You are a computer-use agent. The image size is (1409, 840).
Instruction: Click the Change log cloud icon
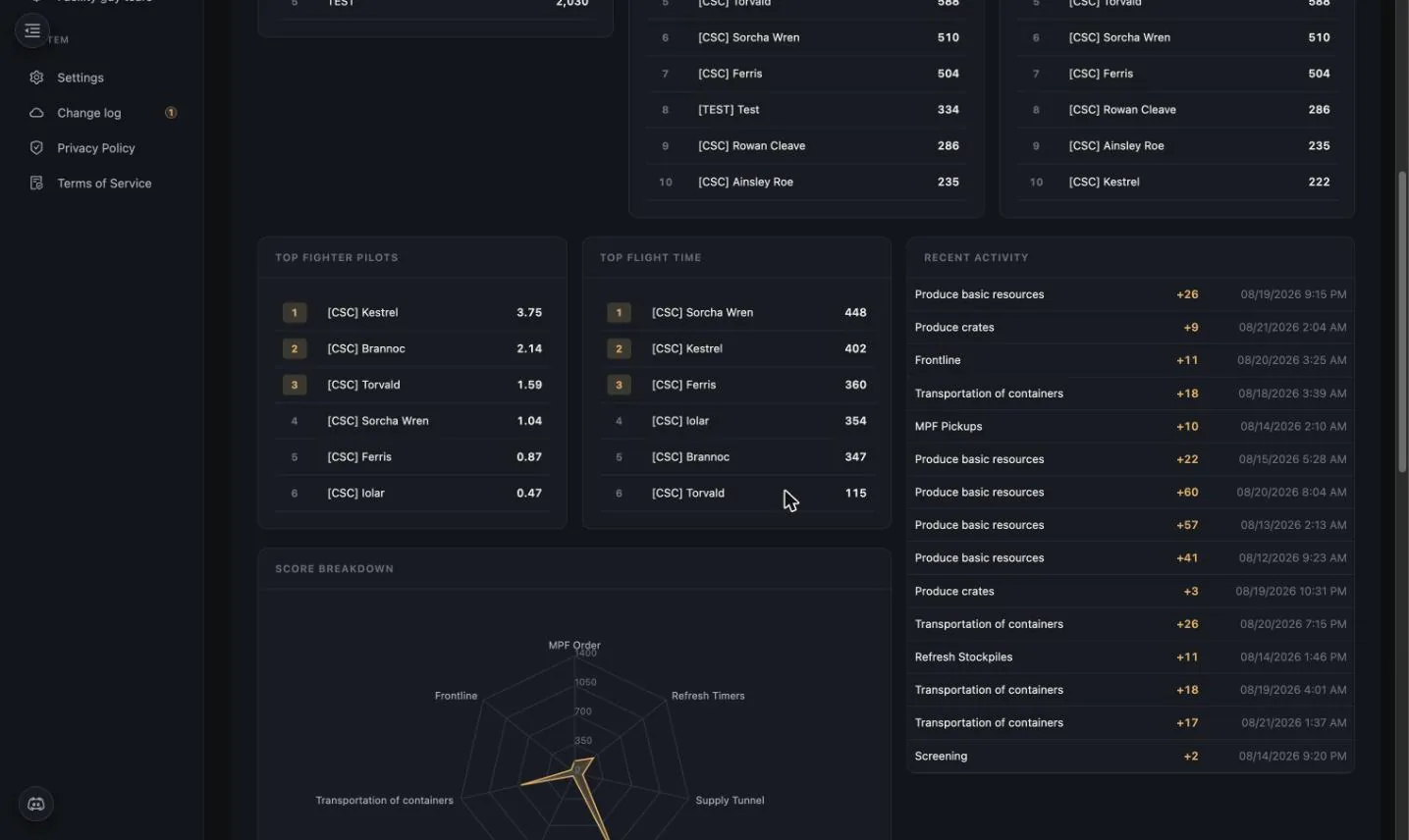tap(36, 113)
